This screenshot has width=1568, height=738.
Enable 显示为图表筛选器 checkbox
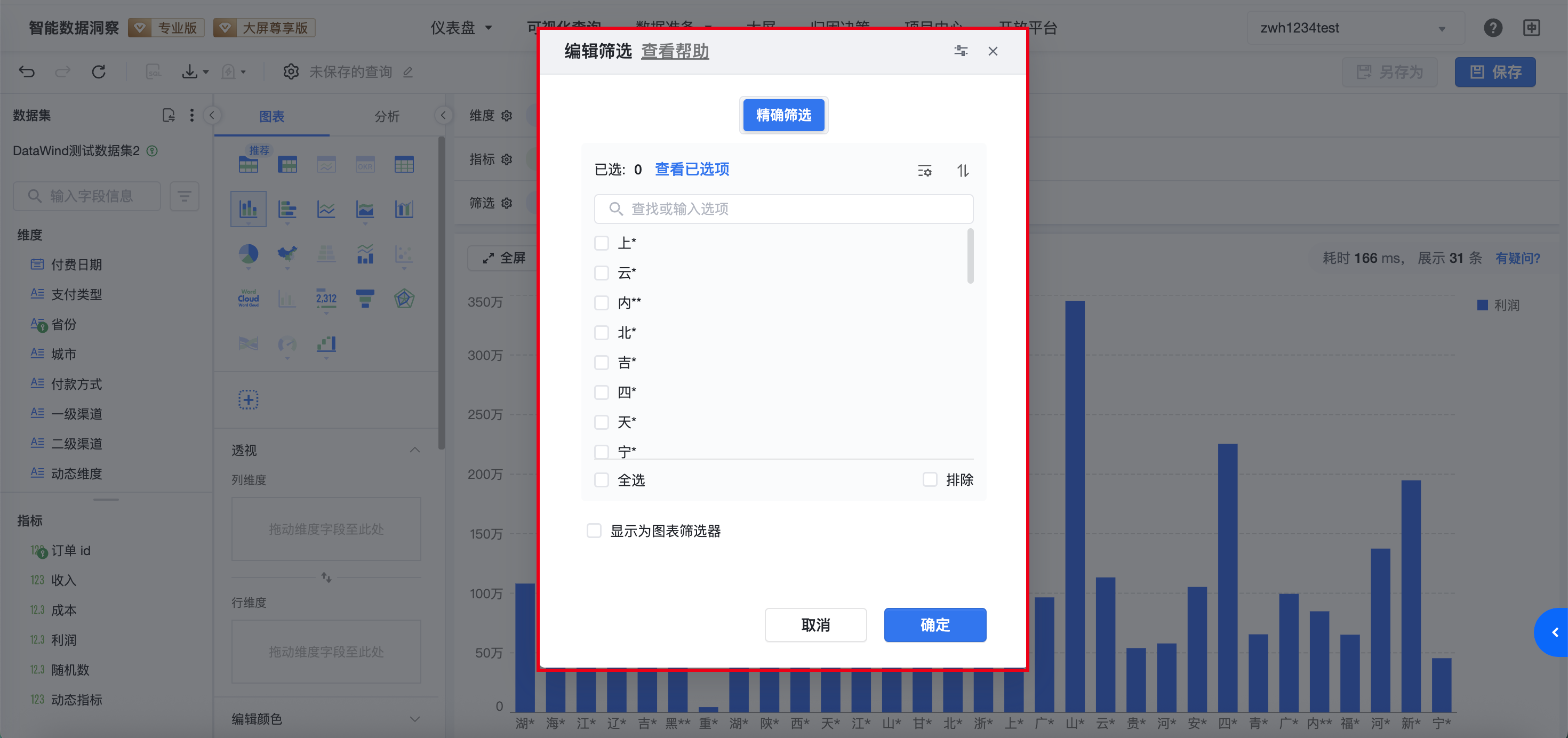(x=594, y=531)
